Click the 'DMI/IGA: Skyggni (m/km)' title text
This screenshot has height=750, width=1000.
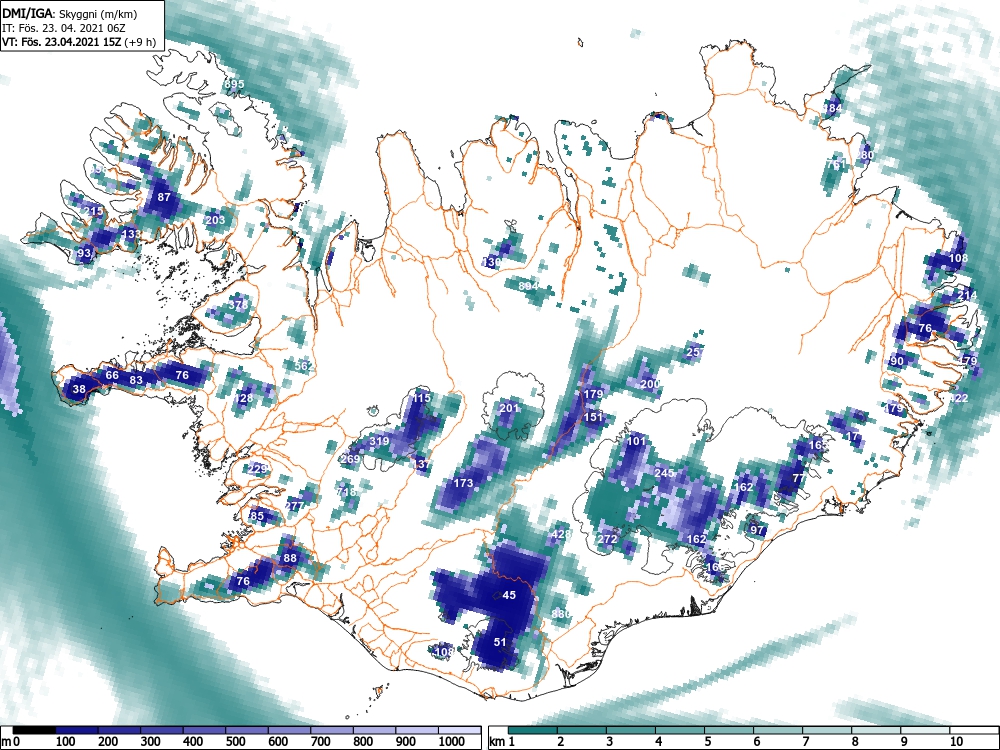click(70, 14)
